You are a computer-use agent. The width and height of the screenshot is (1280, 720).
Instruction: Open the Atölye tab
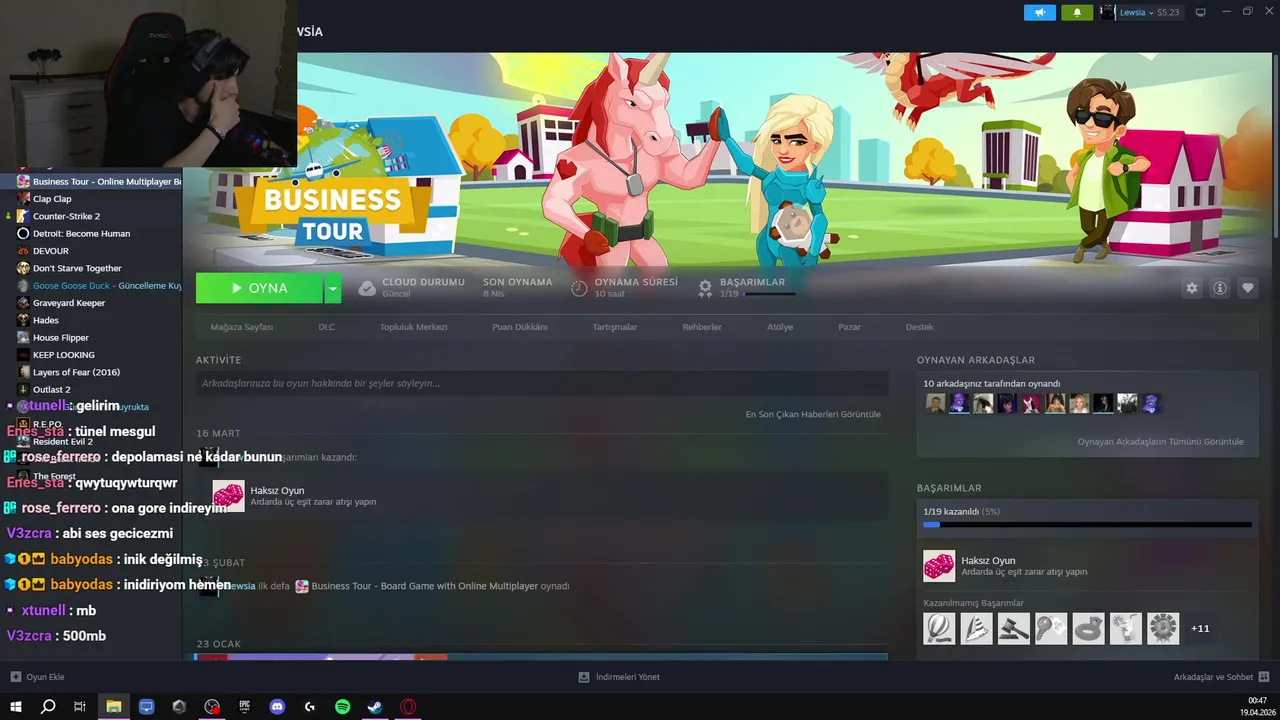pos(780,327)
